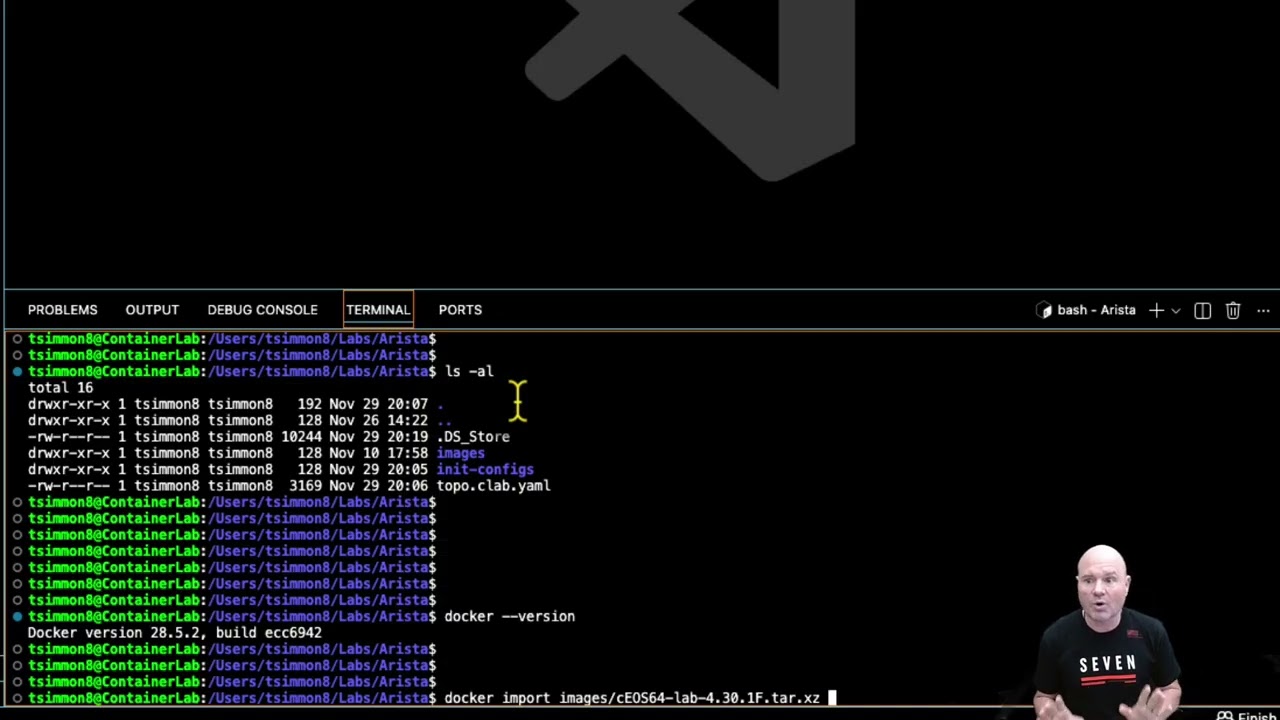Click command decoration dot beside 'docker --version'
1280x720 pixels.
(17, 616)
